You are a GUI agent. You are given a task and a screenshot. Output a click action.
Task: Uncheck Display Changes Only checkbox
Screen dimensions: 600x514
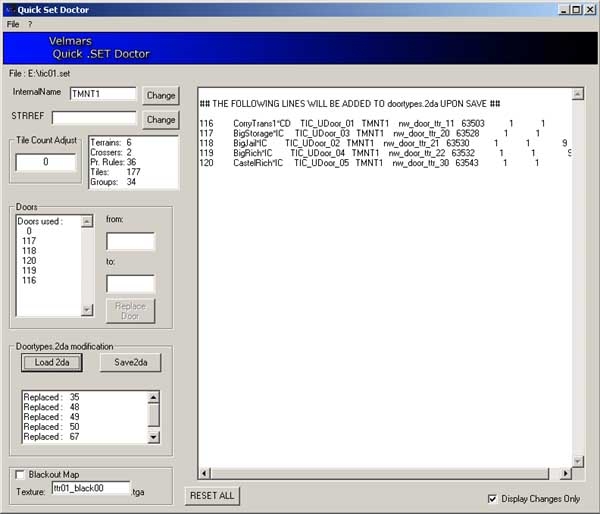click(x=491, y=498)
